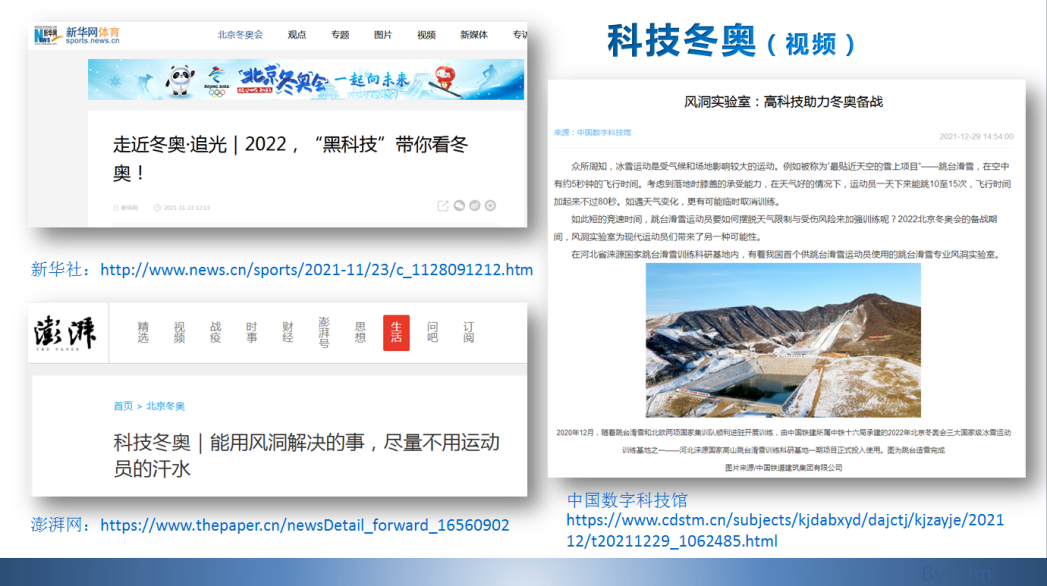Screen dimensions: 1047x586
Task: Click source text 新华网 under Xinhua headline
Action: 129,208
